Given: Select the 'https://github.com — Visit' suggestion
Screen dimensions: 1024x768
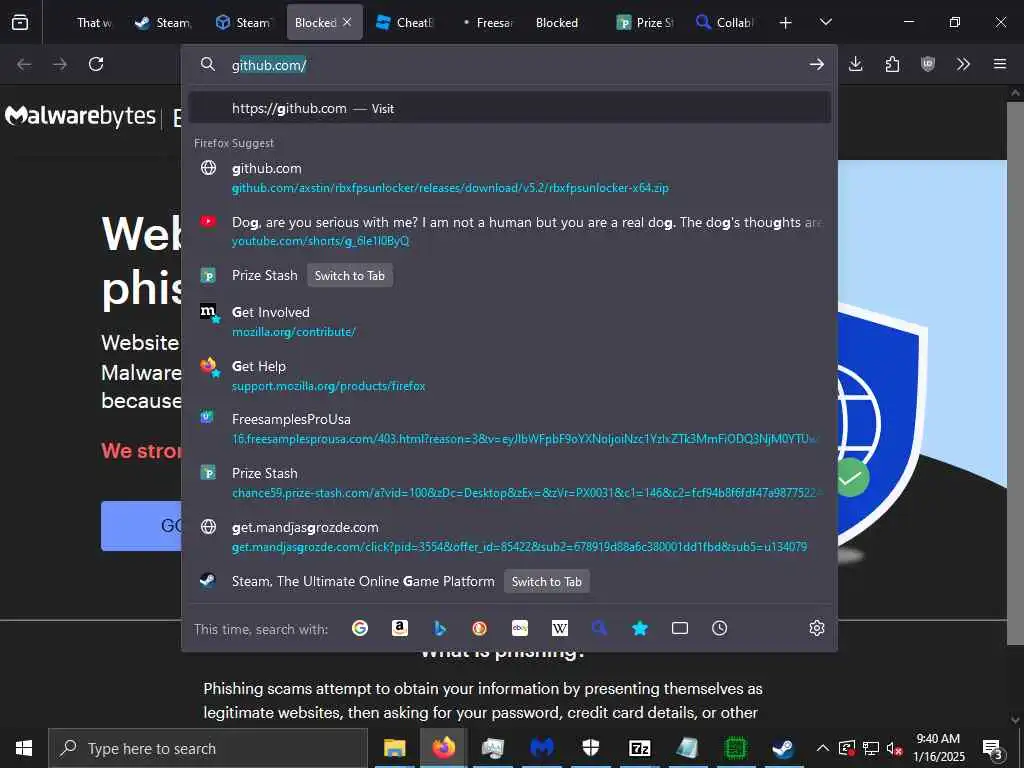Looking at the screenshot, I should tap(509, 108).
